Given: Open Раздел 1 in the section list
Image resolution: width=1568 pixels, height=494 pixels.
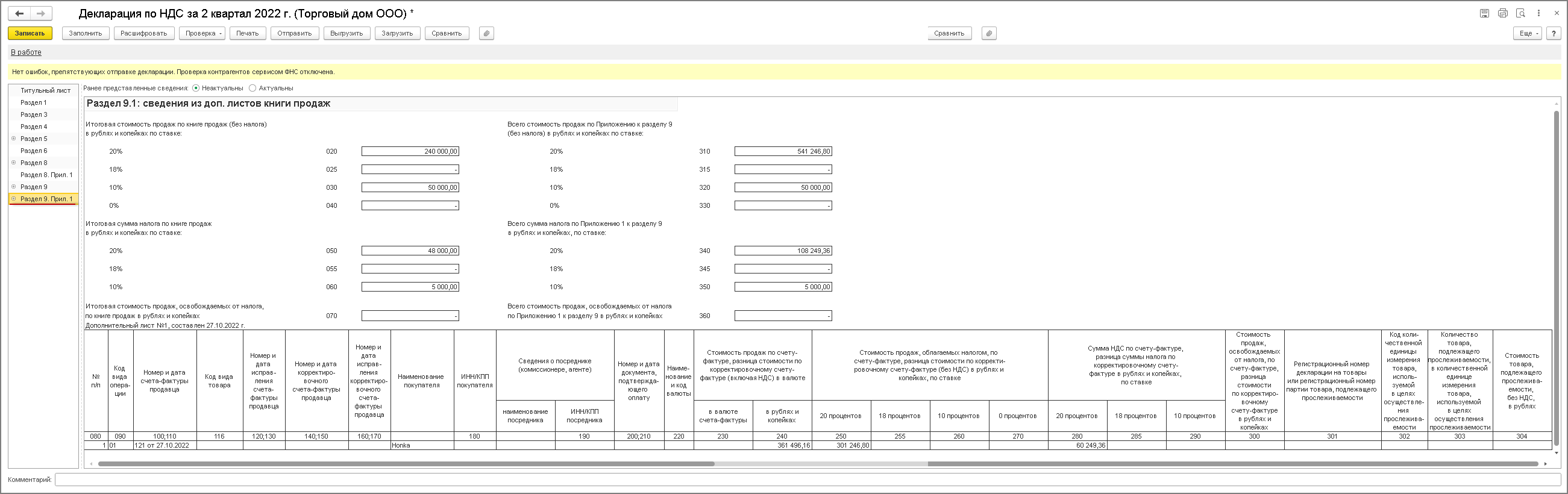Looking at the screenshot, I should 34,103.
